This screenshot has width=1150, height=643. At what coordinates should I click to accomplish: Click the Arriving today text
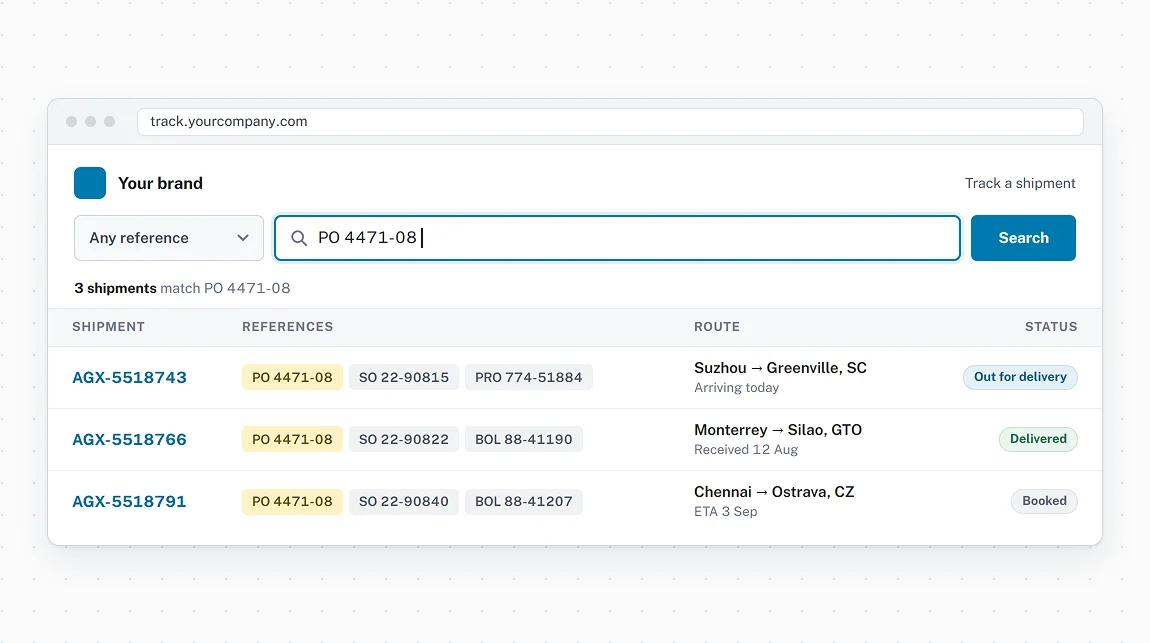tap(736, 388)
